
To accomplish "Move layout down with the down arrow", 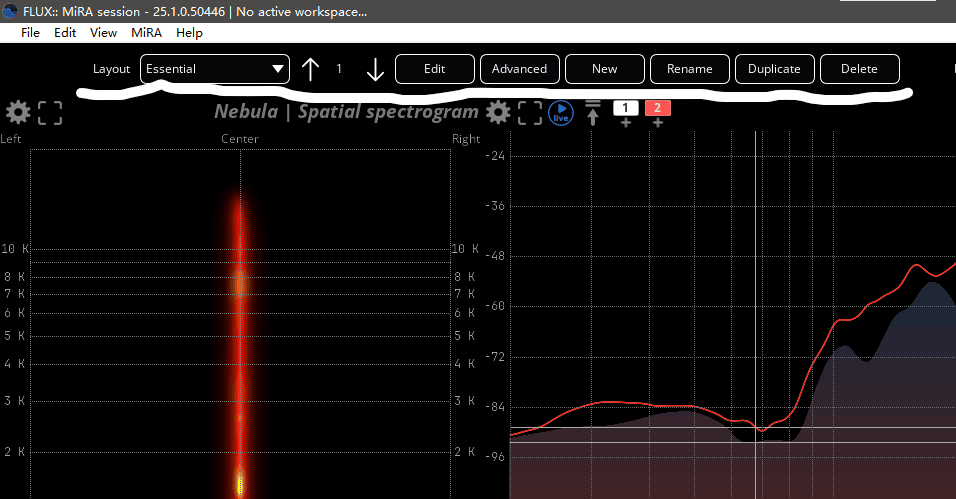I will point(375,69).
